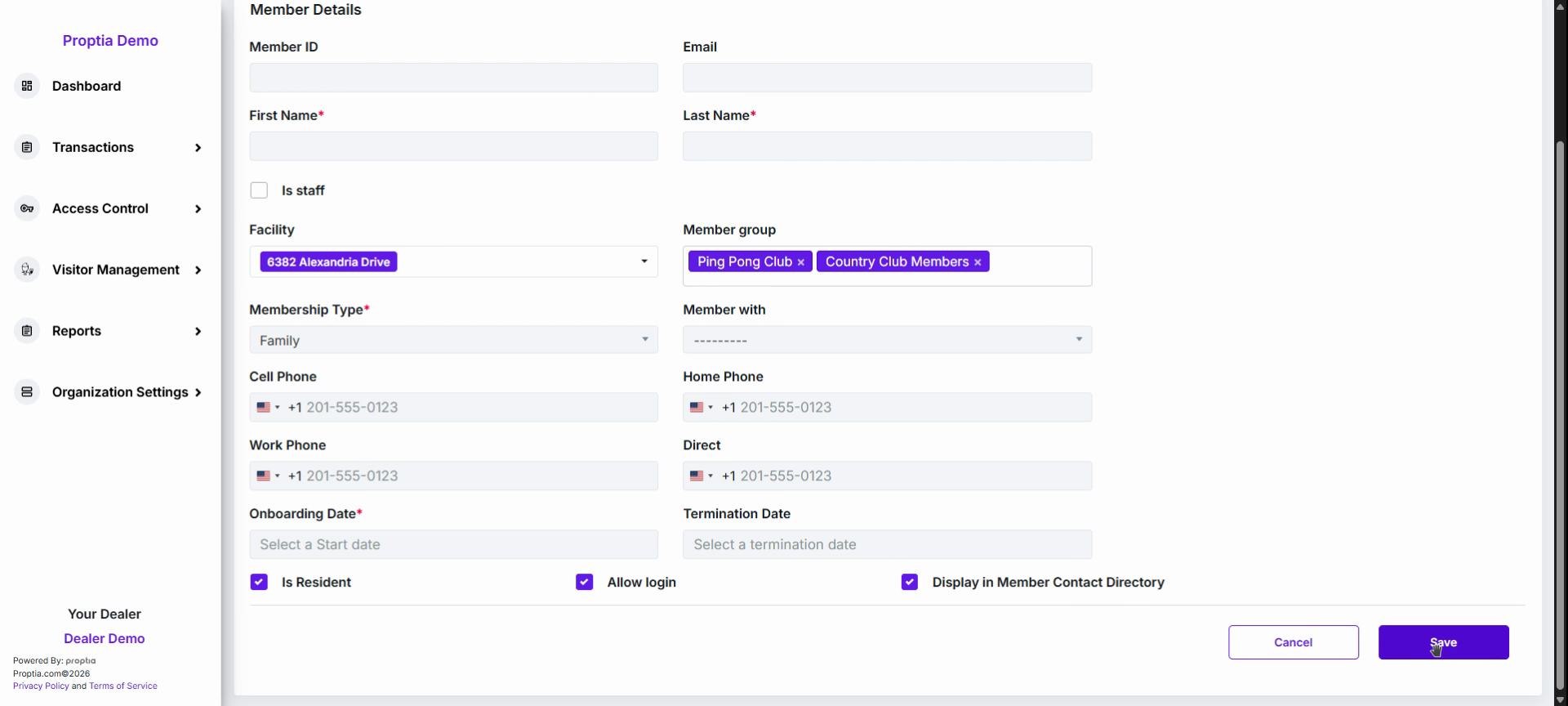Click the Last Name input field

tap(887, 146)
